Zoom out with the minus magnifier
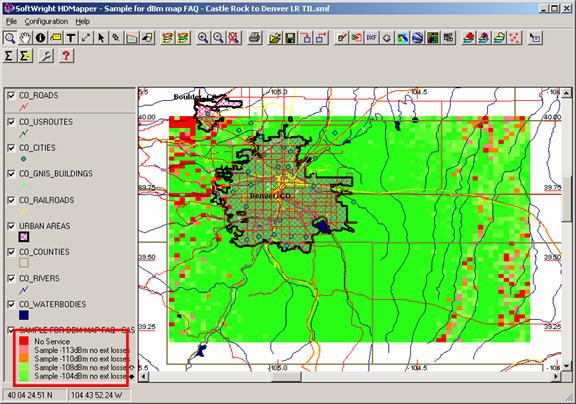This screenshot has height=404, width=576. (x=218, y=38)
